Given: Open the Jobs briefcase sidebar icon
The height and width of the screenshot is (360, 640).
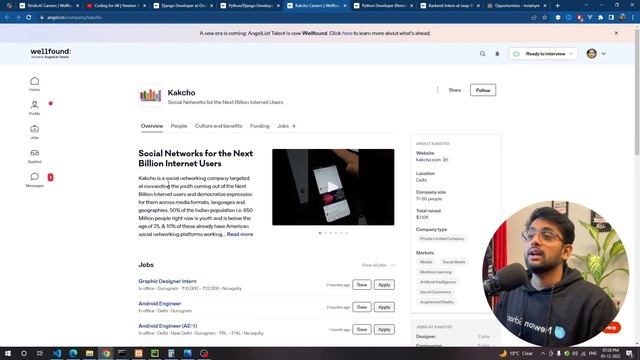Looking at the screenshot, I should point(35,129).
